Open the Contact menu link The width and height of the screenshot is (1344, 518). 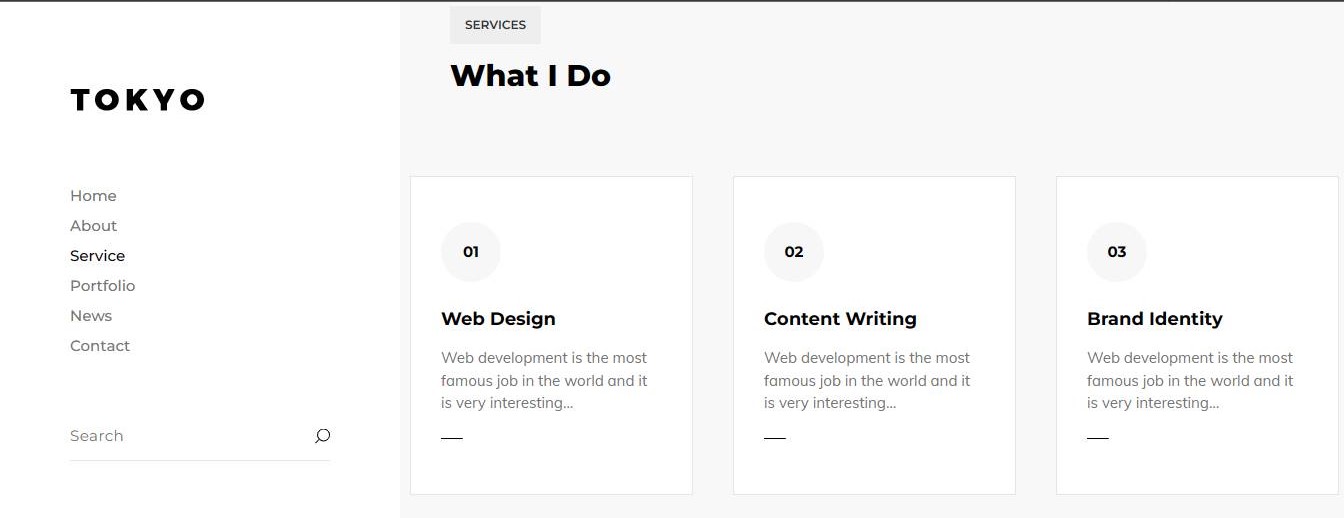pos(100,346)
